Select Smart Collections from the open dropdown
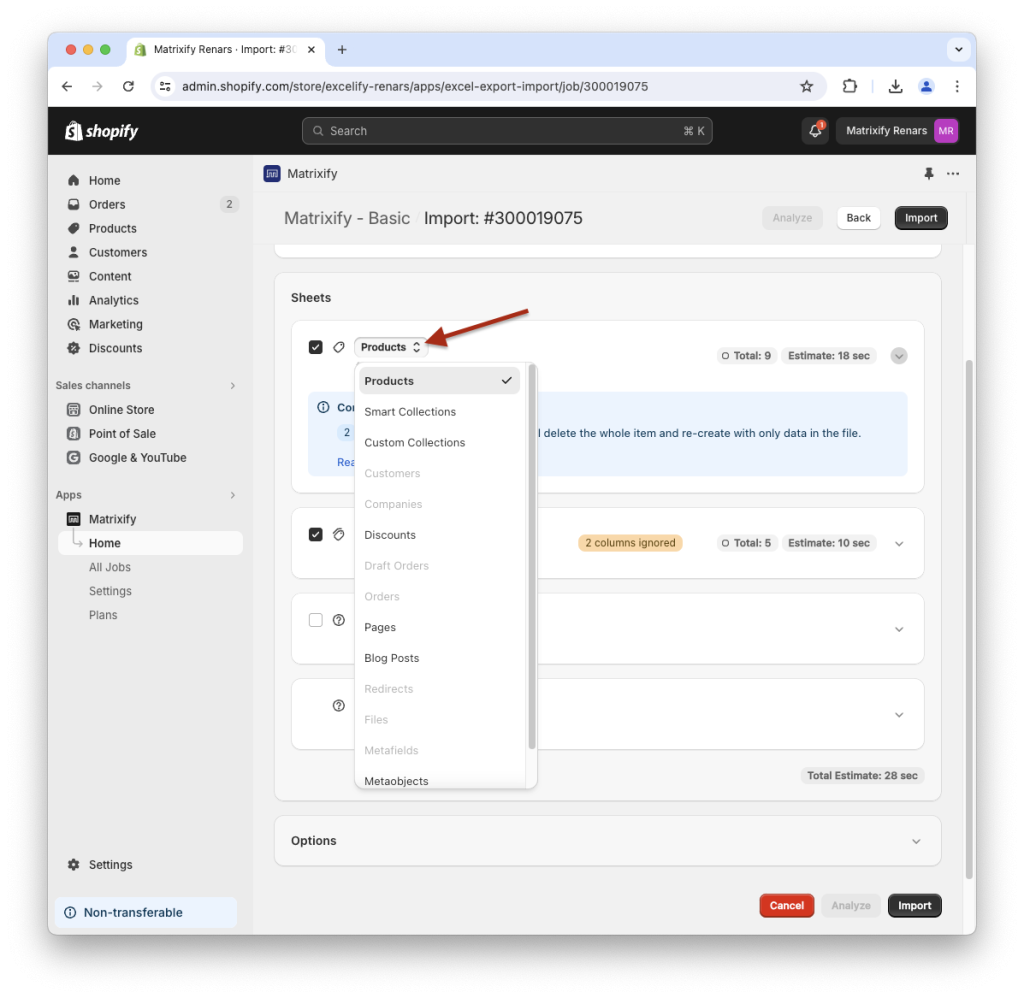 coord(410,411)
